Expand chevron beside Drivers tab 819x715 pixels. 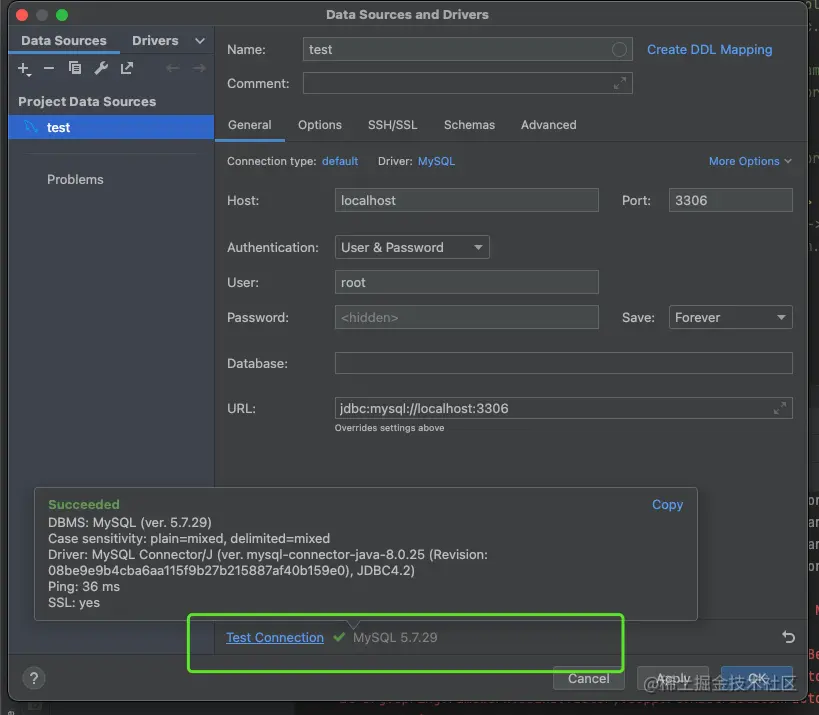200,41
